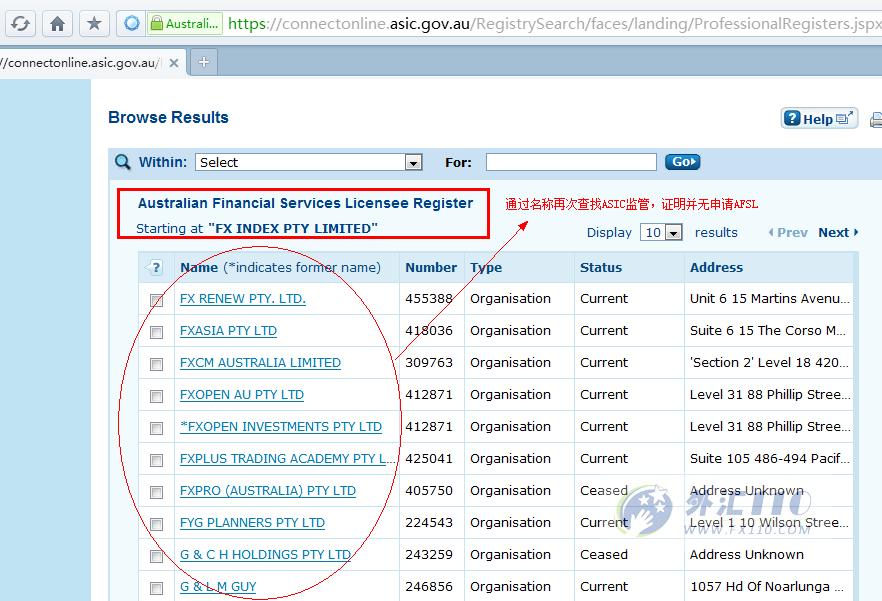Click the Go button
Screen dimensions: 882x601
click(x=682, y=162)
